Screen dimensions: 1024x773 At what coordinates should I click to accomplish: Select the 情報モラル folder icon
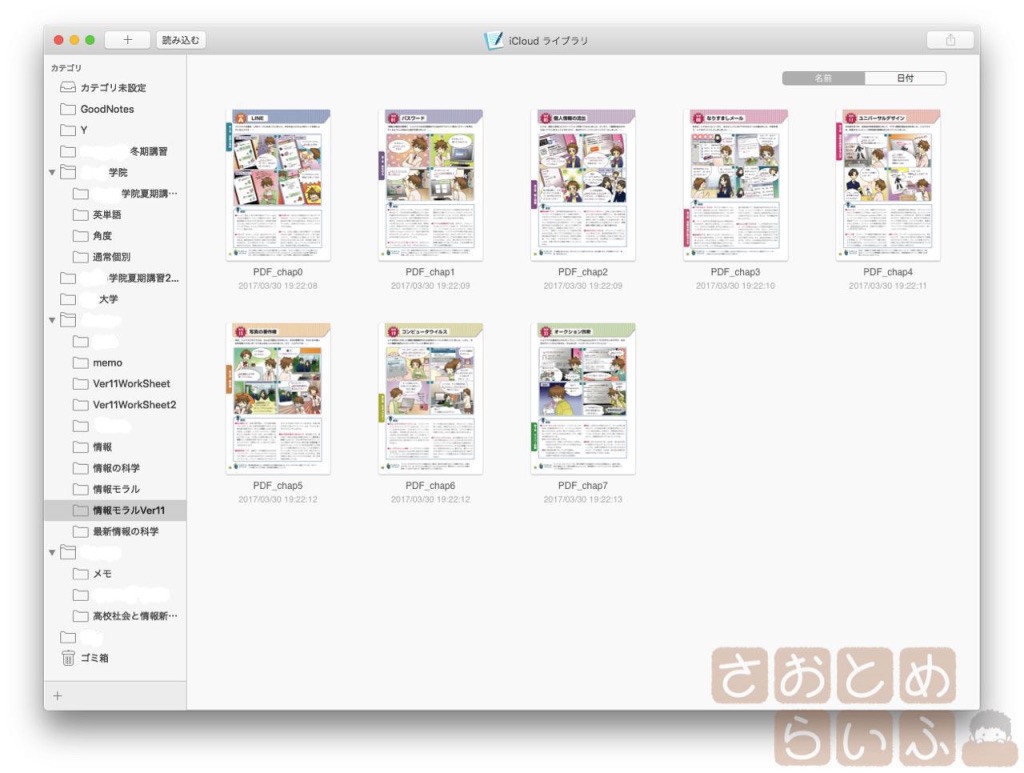(x=81, y=488)
